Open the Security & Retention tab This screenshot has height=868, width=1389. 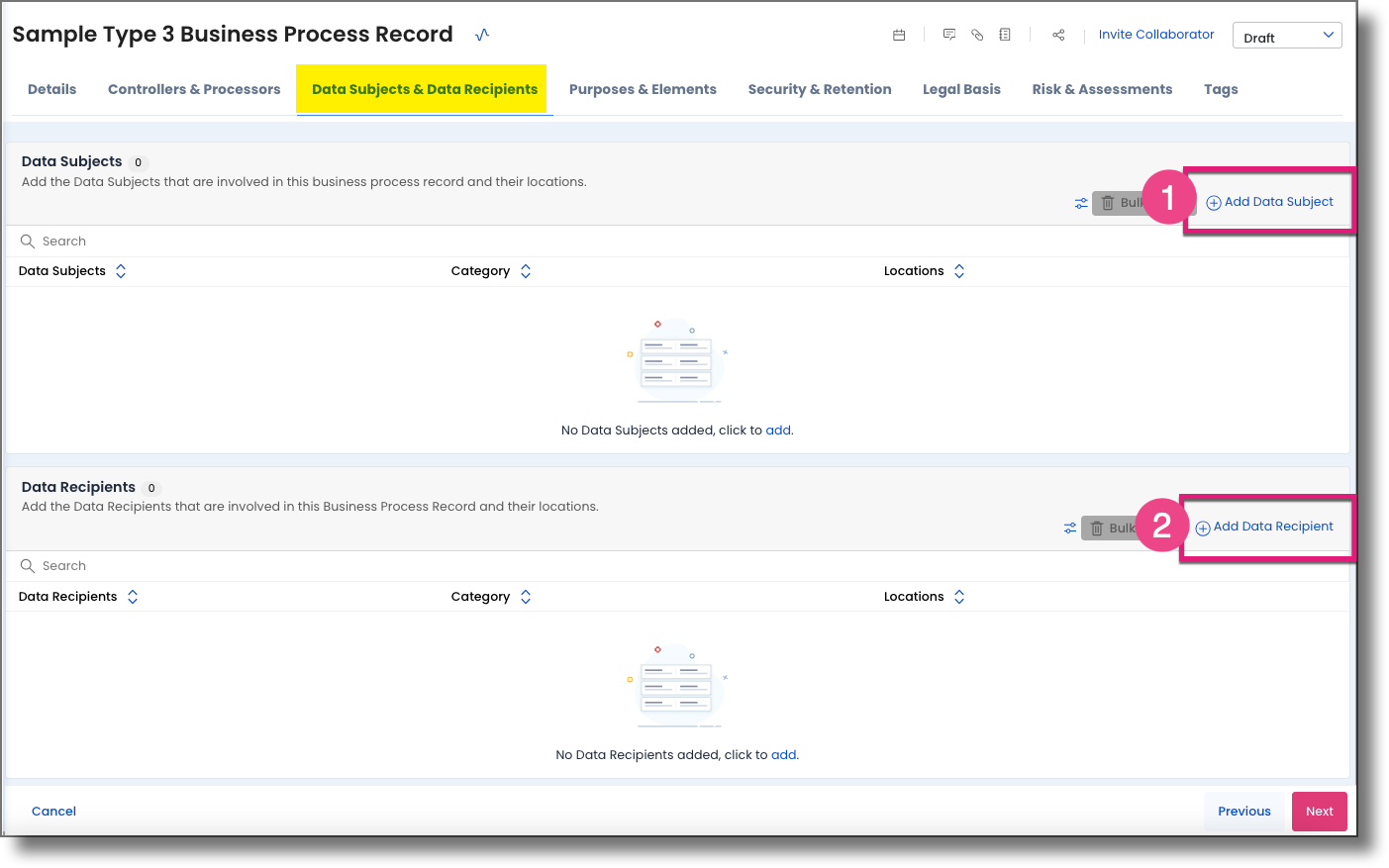[820, 89]
